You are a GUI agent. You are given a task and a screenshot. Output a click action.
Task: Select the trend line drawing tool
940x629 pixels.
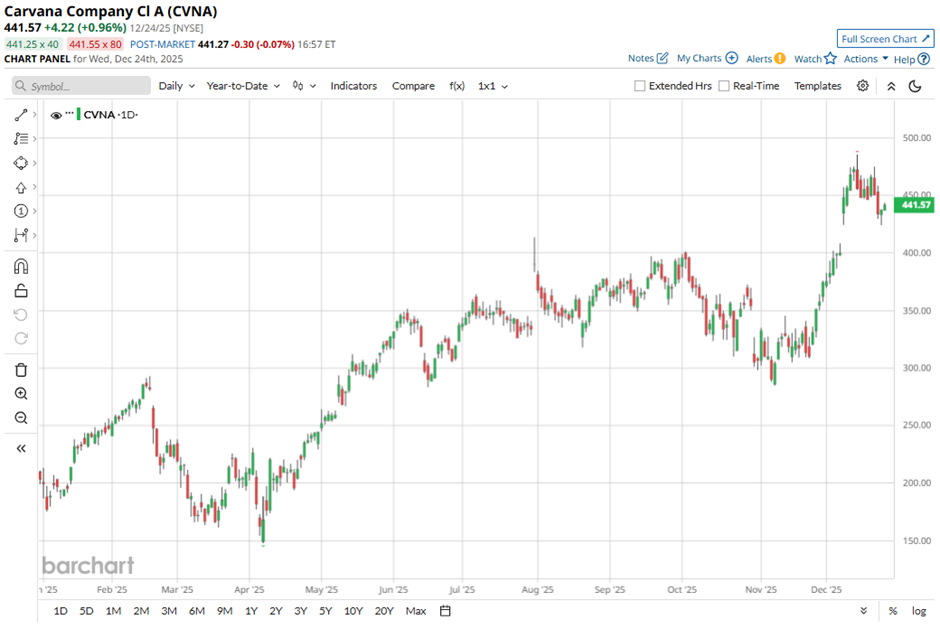[21, 116]
